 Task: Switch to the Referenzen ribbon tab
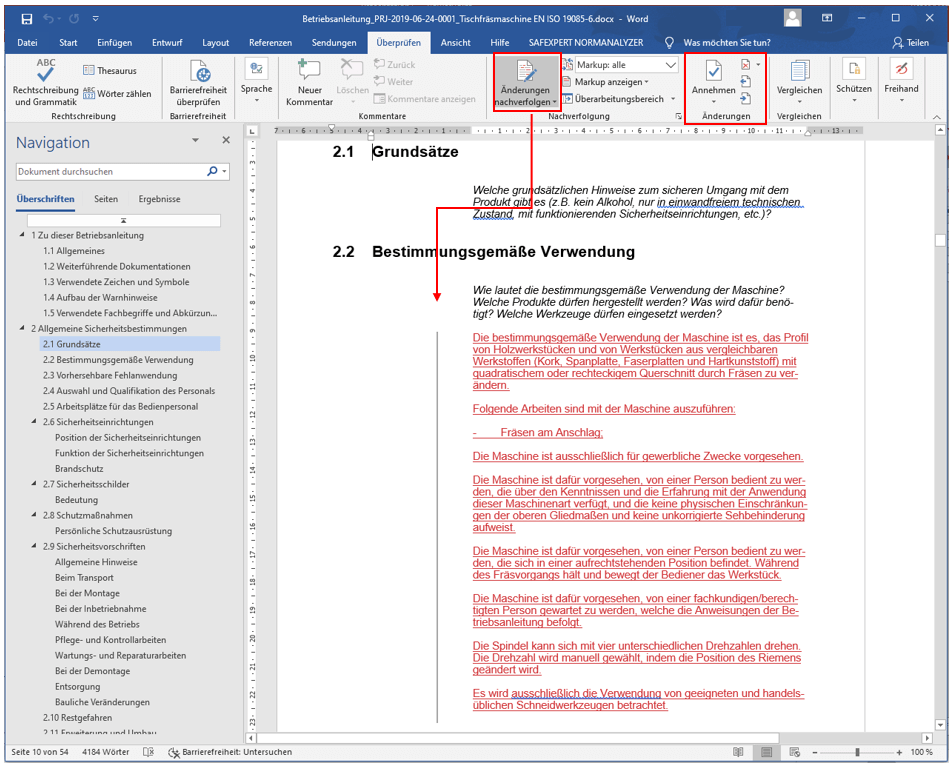pos(270,43)
